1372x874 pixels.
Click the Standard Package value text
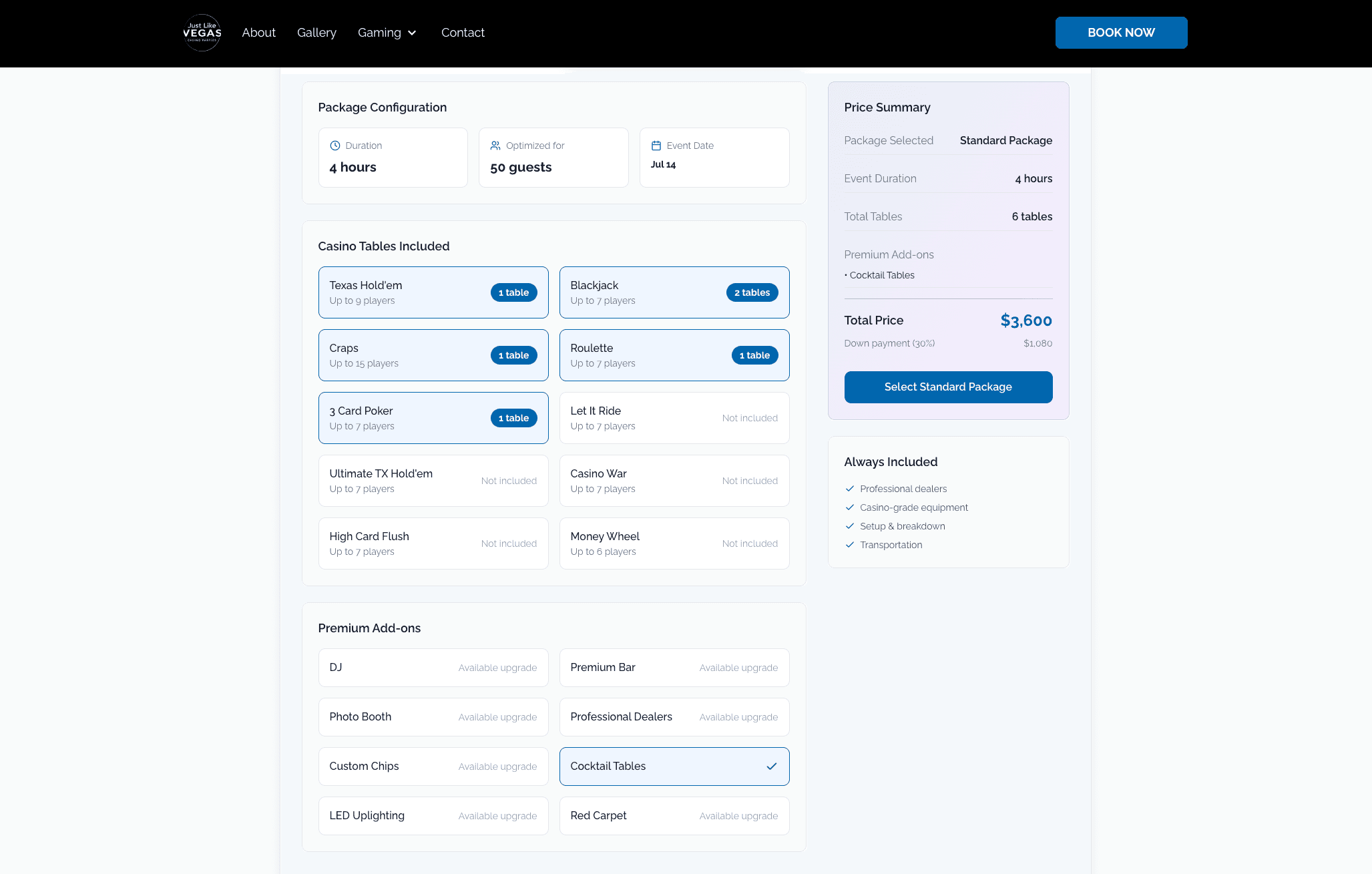tap(1006, 140)
